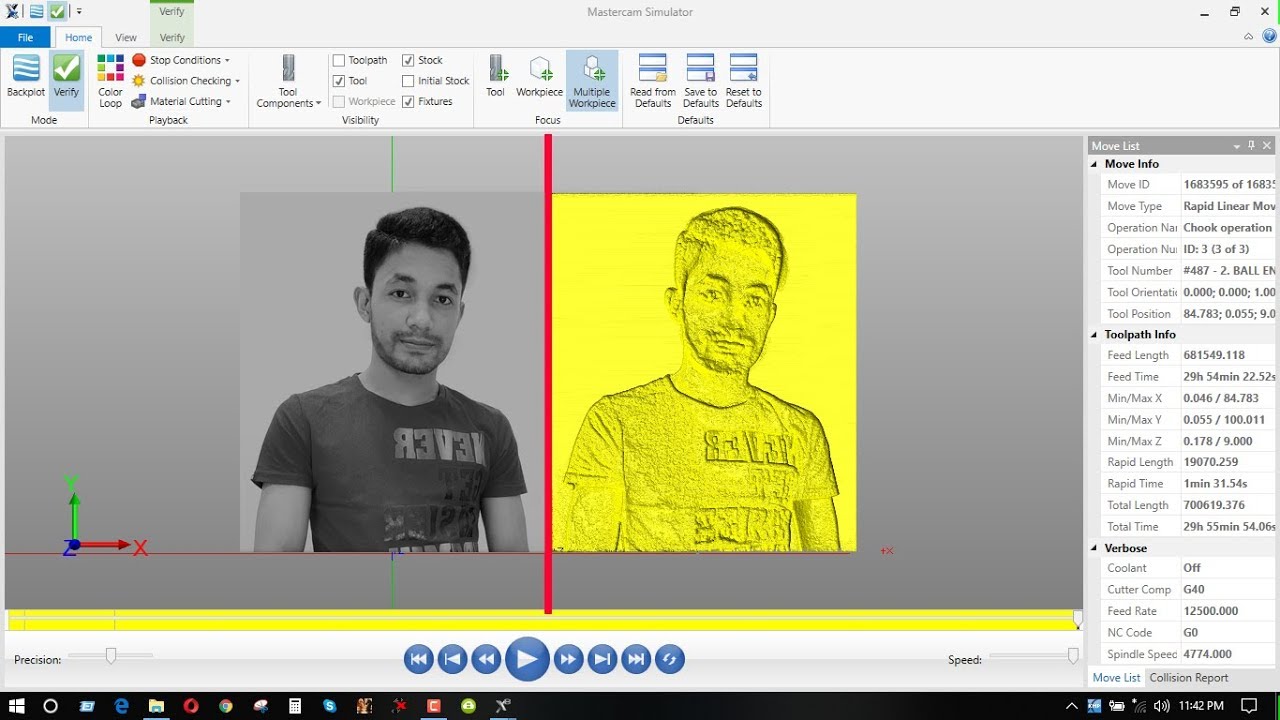Screen dimensions: 1280x720
Task: Toggle the Fixtures checkbox
Action: click(x=408, y=101)
